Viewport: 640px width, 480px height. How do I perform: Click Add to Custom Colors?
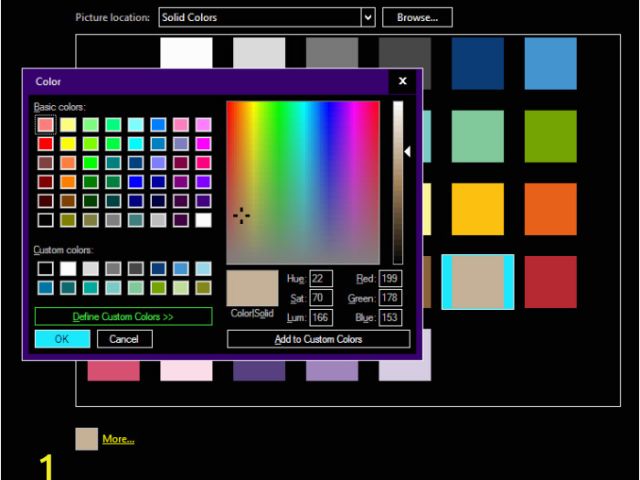(318, 339)
